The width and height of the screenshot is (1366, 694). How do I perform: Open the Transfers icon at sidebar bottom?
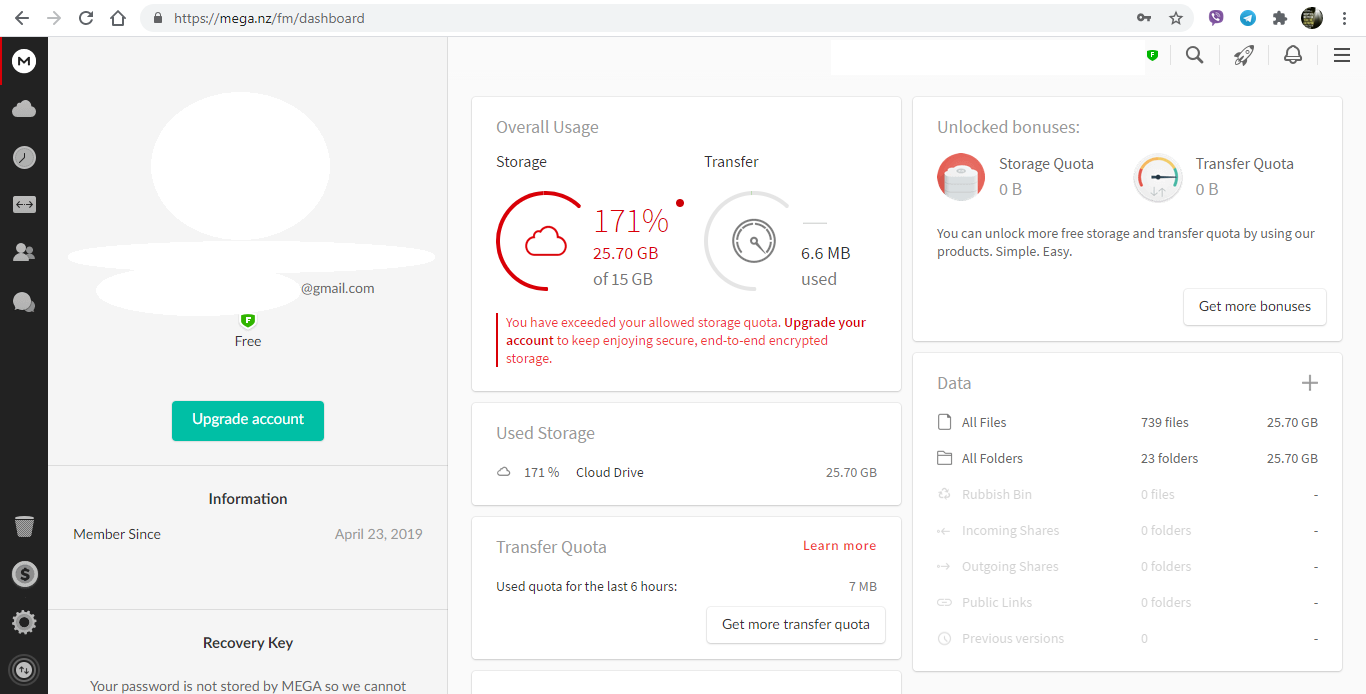click(x=24, y=669)
